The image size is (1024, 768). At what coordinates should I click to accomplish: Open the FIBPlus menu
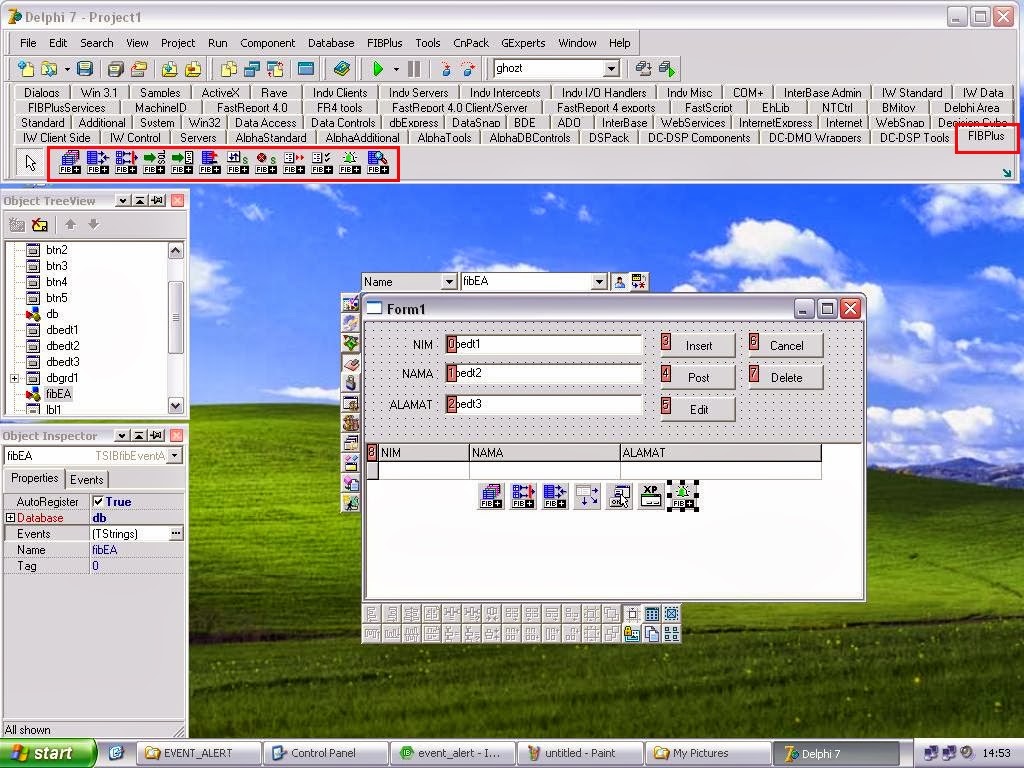tap(384, 43)
